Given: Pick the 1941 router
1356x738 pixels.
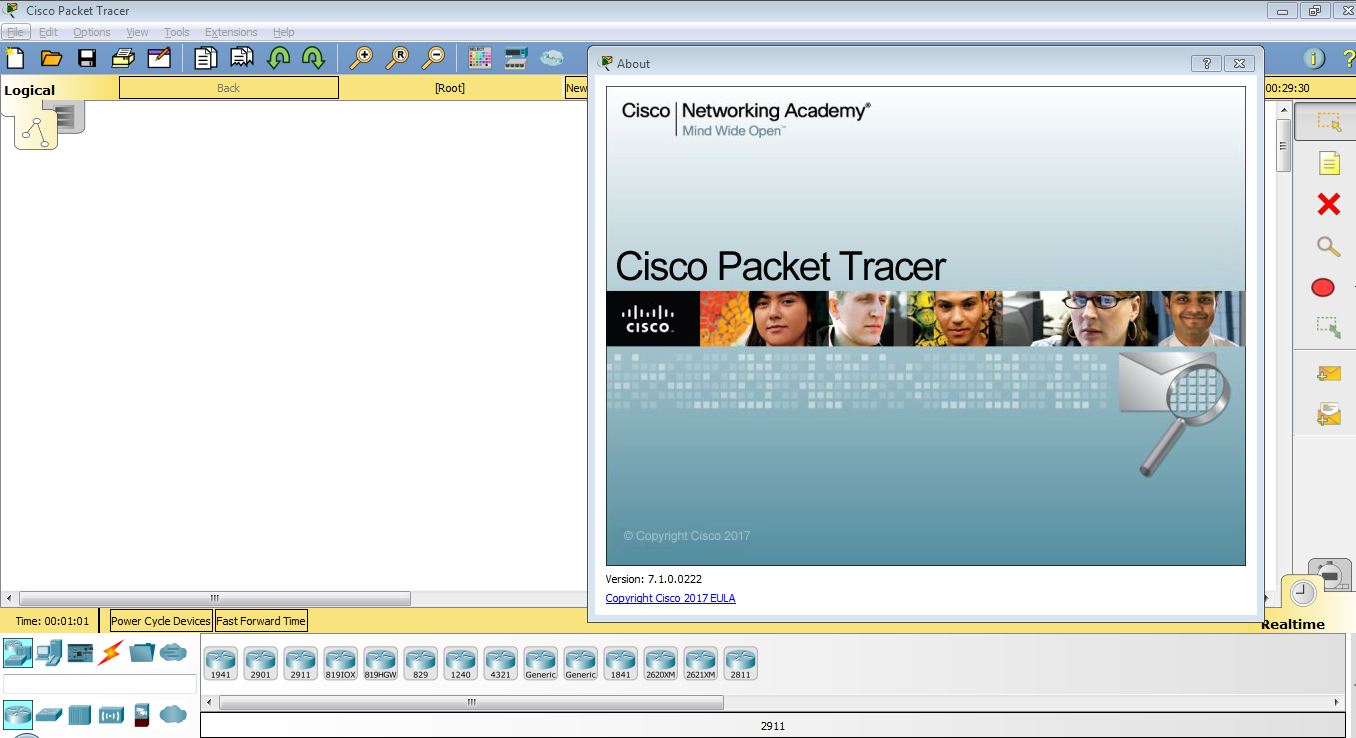Looking at the screenshot, I should [x=221, y=664].
